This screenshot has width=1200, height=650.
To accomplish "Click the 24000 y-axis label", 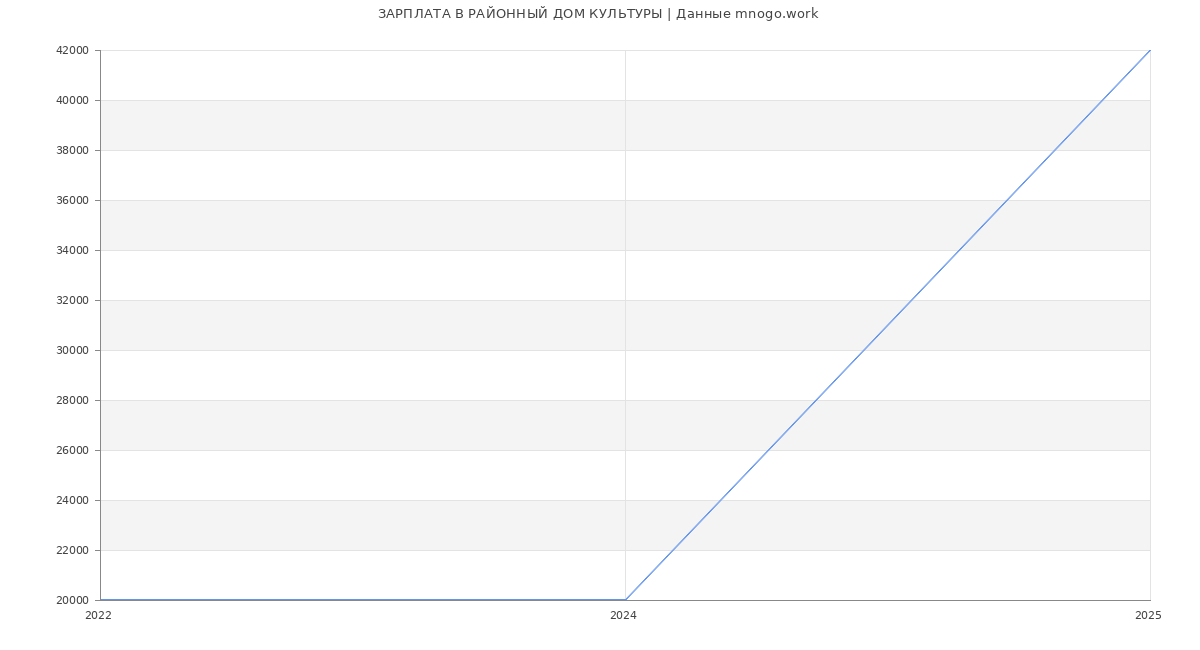I will pyautogui.click(x=72, y=500).
